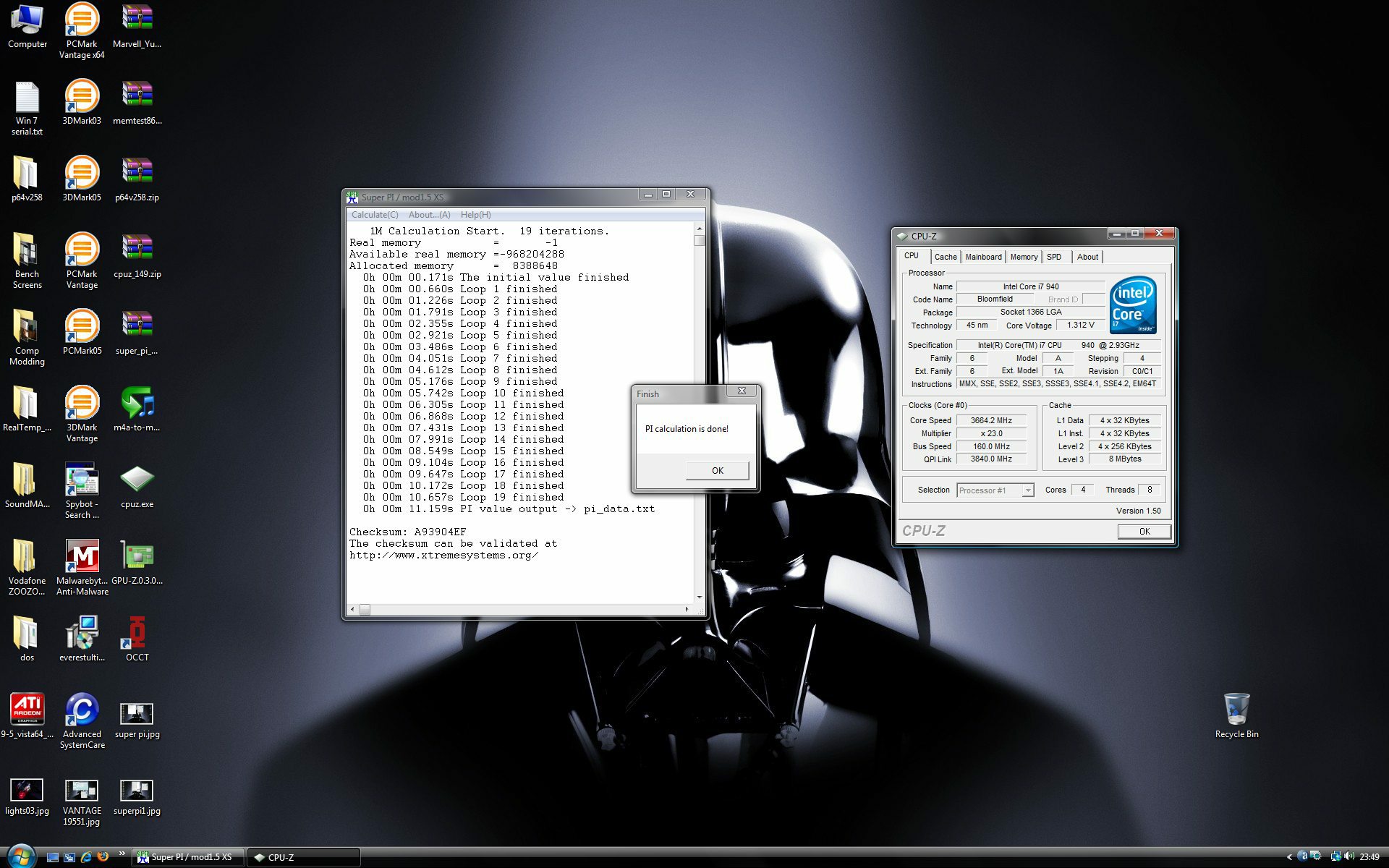Click Show Desktop quick launch icon
1389x868 pixels.
pyautogui.click(x=53, y=857)
